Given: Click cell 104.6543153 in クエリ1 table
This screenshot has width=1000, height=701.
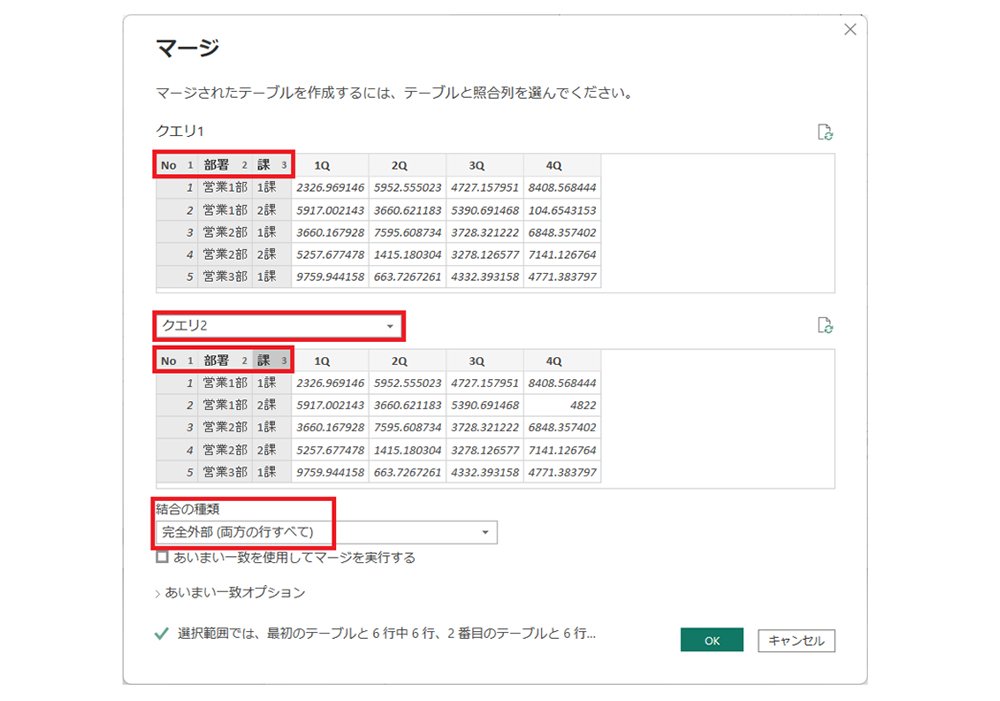Looking at the screenshot, I should coord(562,210).
